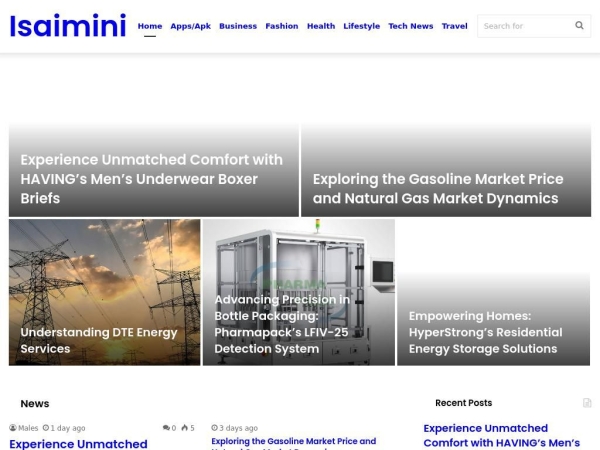Click the News section heading

tap(35, 404)
